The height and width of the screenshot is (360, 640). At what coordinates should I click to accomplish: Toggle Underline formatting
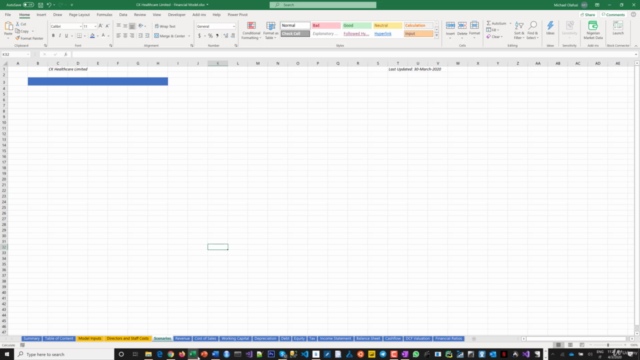[66, 36]
